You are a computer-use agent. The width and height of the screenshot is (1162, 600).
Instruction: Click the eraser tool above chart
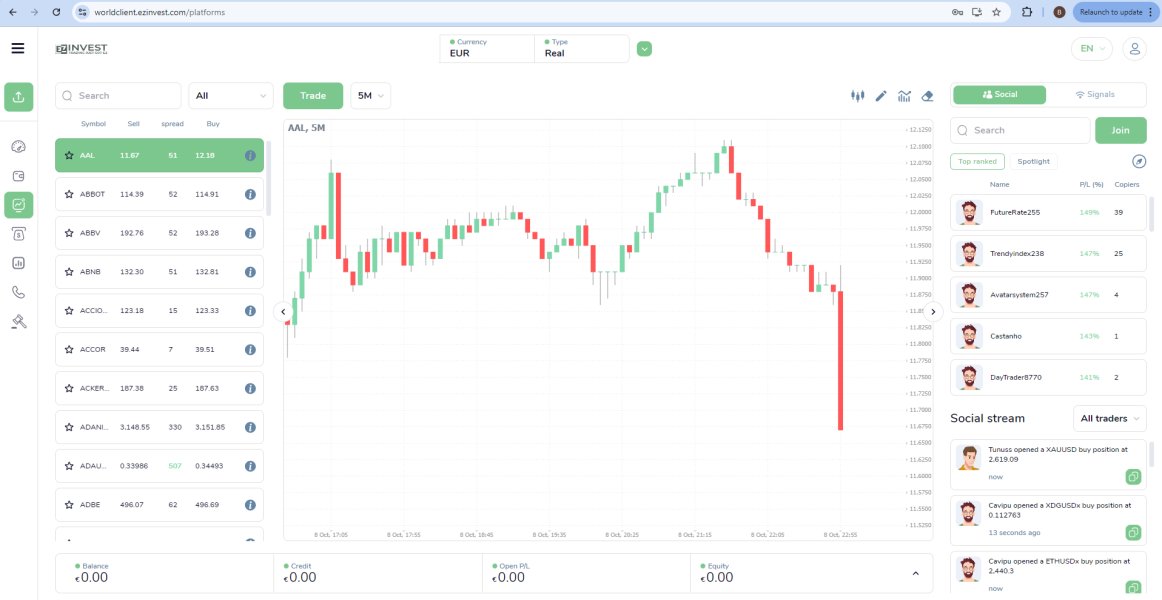point(927,96)
